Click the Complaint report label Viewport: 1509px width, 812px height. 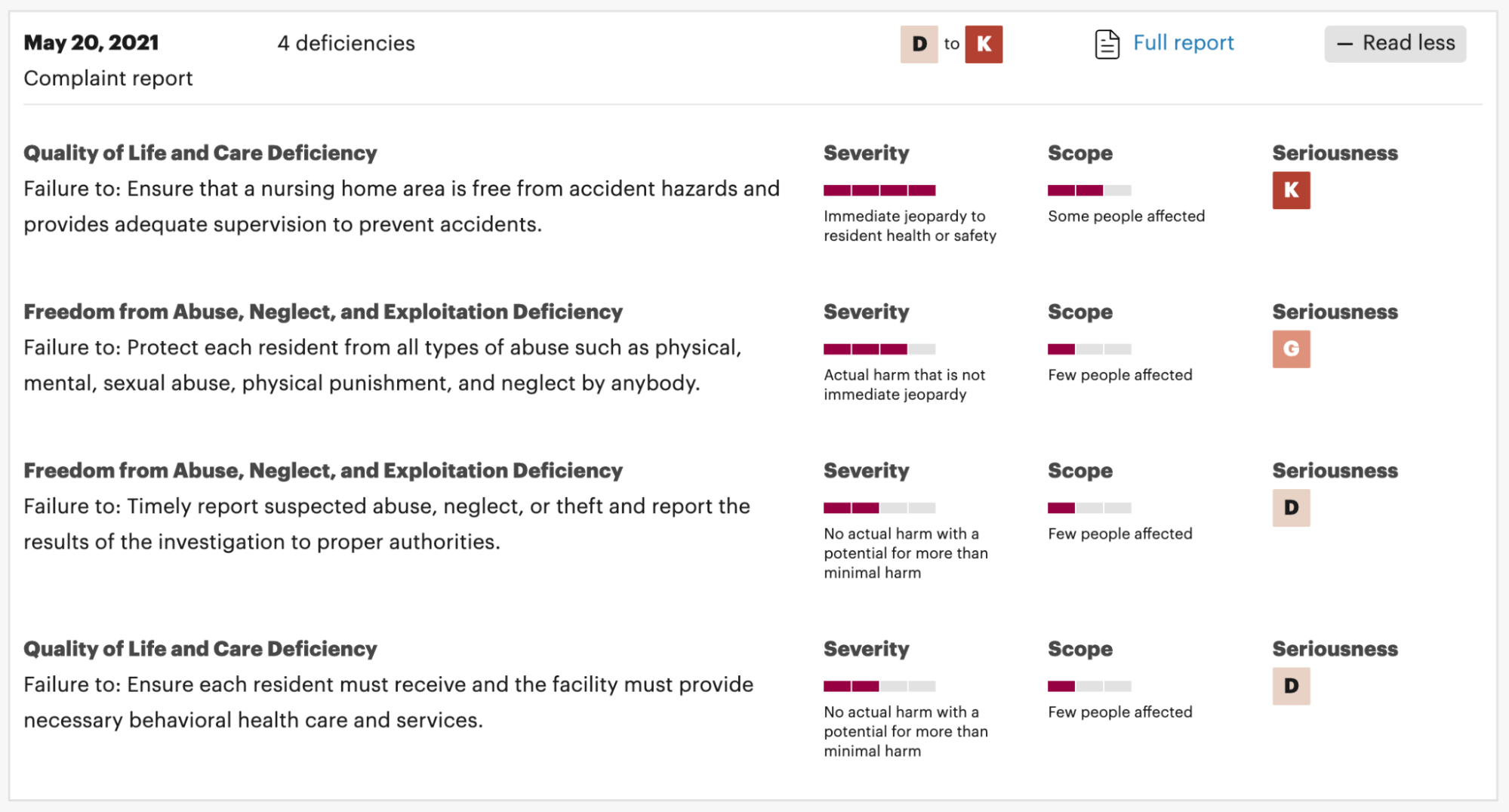[x=108, y=78]
